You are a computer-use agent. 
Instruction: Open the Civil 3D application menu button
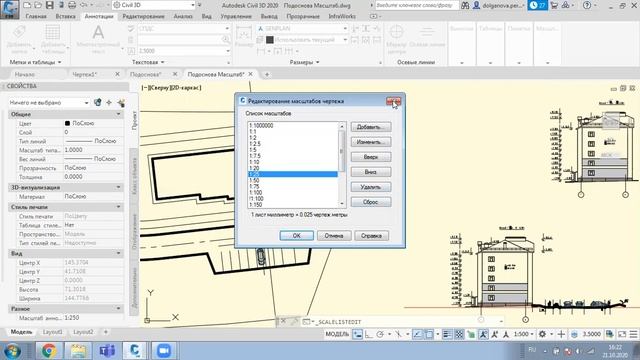10,9
